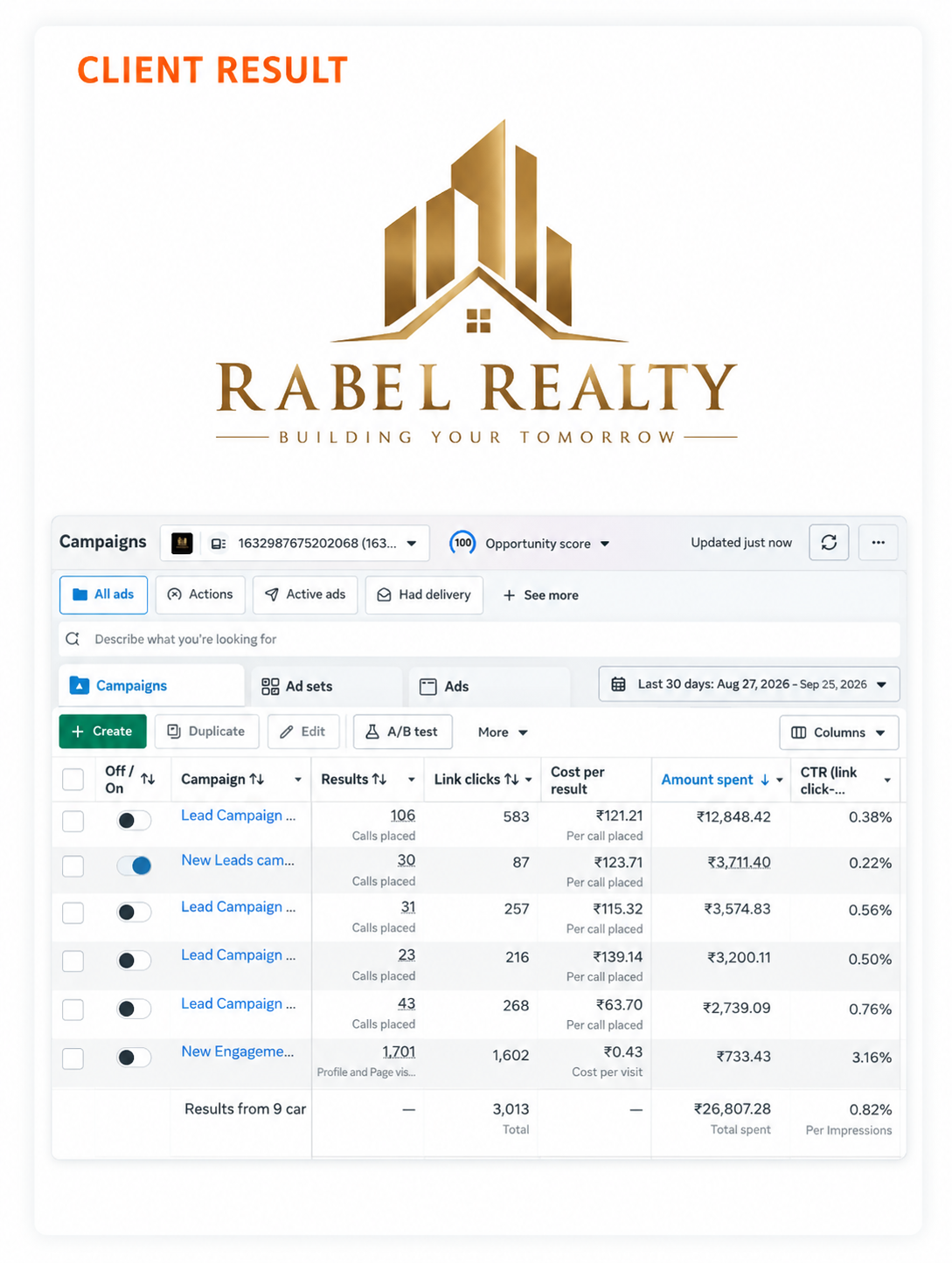Viewport: 952px width, 1263px height.
Task: Click the refresh icon button
Action: point(829,543)
